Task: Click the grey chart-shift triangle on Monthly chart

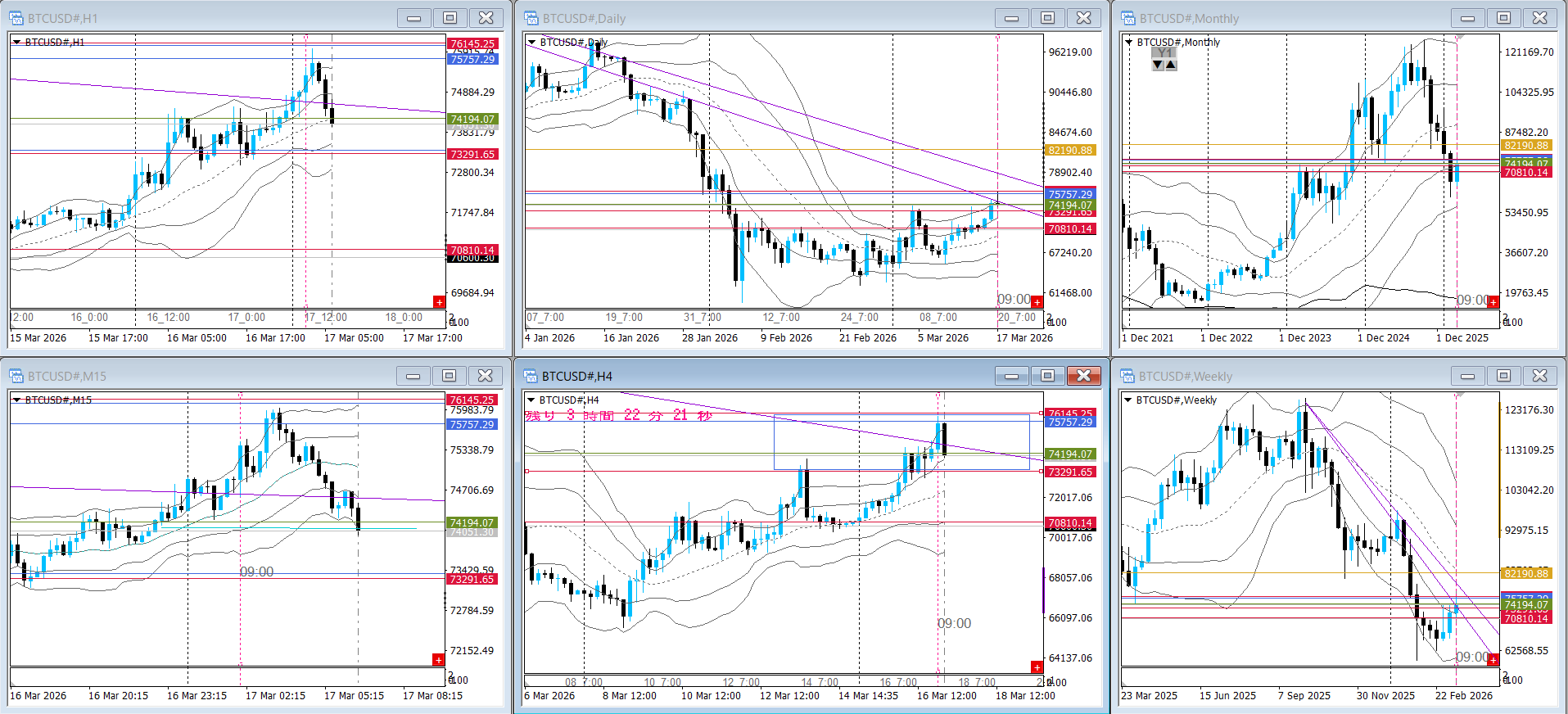Action: [x=1460, y=37]
